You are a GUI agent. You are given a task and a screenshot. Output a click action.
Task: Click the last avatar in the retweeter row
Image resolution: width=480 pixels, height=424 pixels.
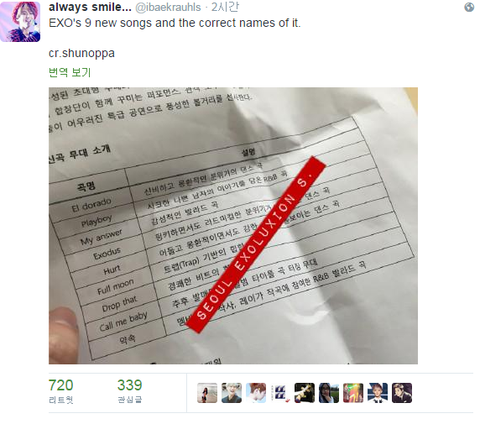402,393
